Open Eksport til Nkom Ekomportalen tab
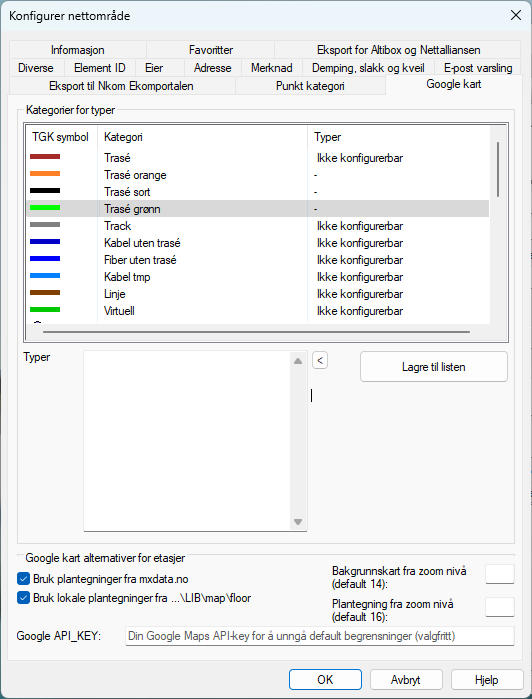This screenshot has height=699, width=532. [x=122, y=86]
